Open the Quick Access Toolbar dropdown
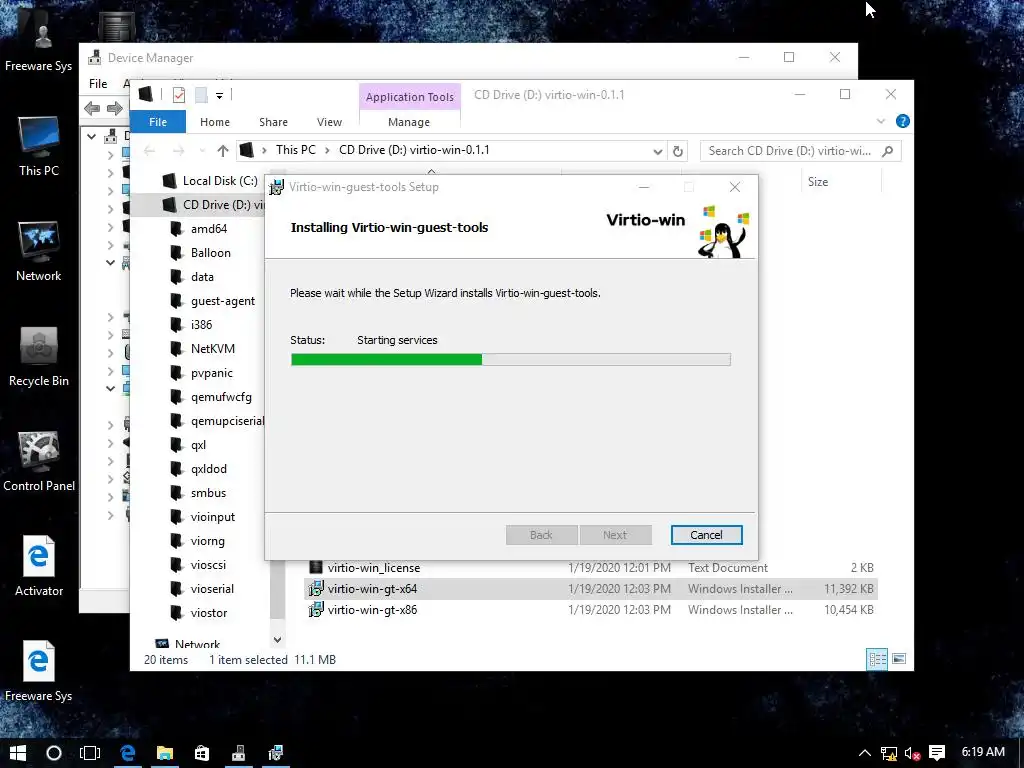Image resolution: width=1024 pixels, height=768 pixels. tap(219, 95)
